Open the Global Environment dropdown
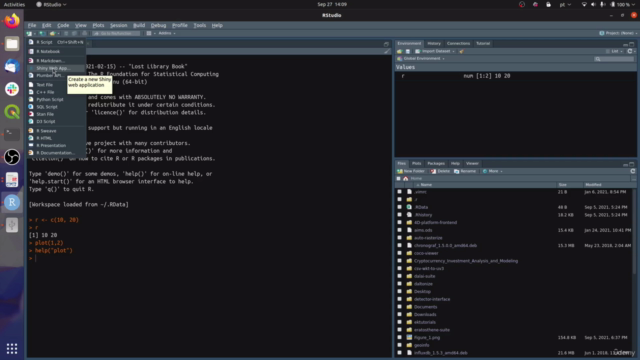640x360 pixels. [x=421, y=59]
